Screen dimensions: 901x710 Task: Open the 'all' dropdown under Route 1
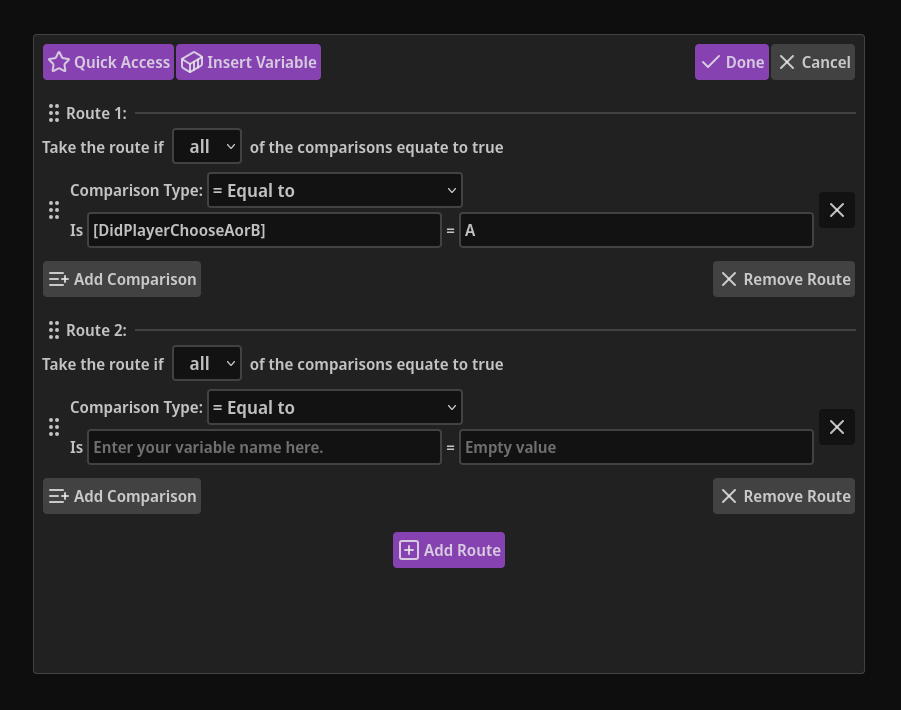point(206,146)
